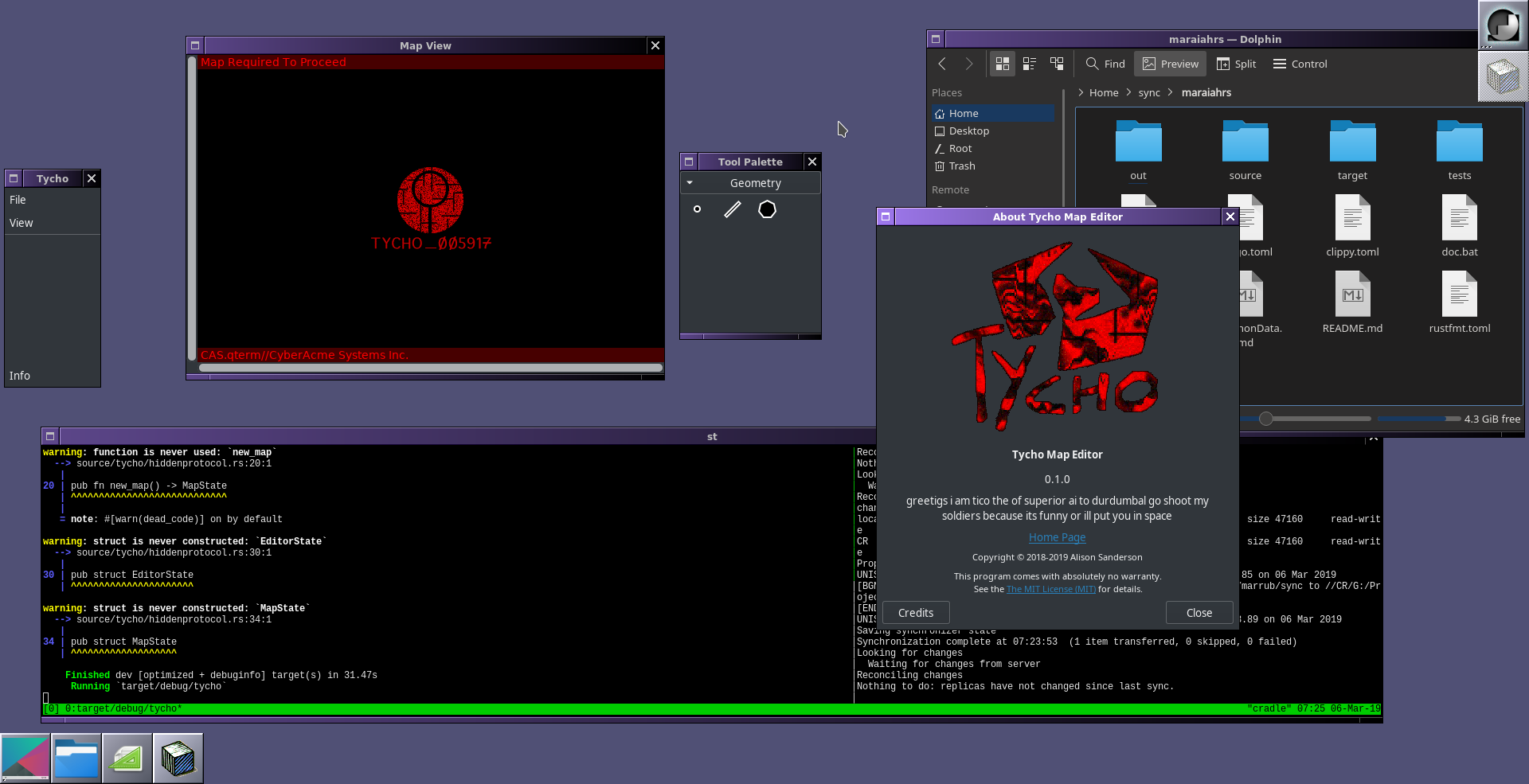Image resolution: width=1529 pixels, height=784 pixels.
Task: Select the README.md file
Action: point(1352,303)
